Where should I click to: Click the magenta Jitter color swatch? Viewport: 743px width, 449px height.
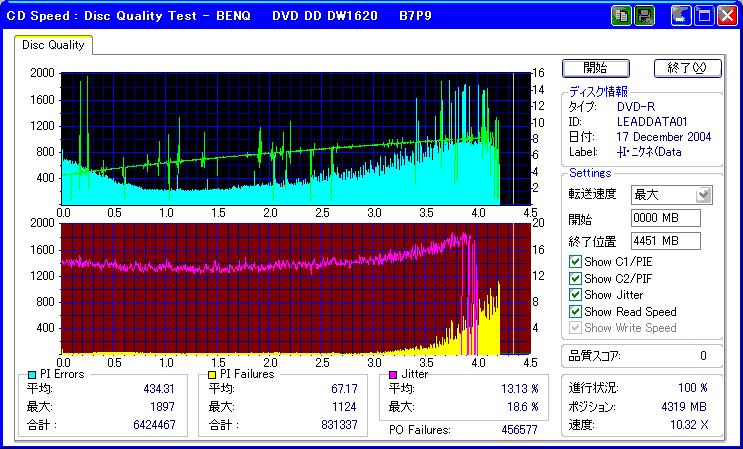[393, 375]
